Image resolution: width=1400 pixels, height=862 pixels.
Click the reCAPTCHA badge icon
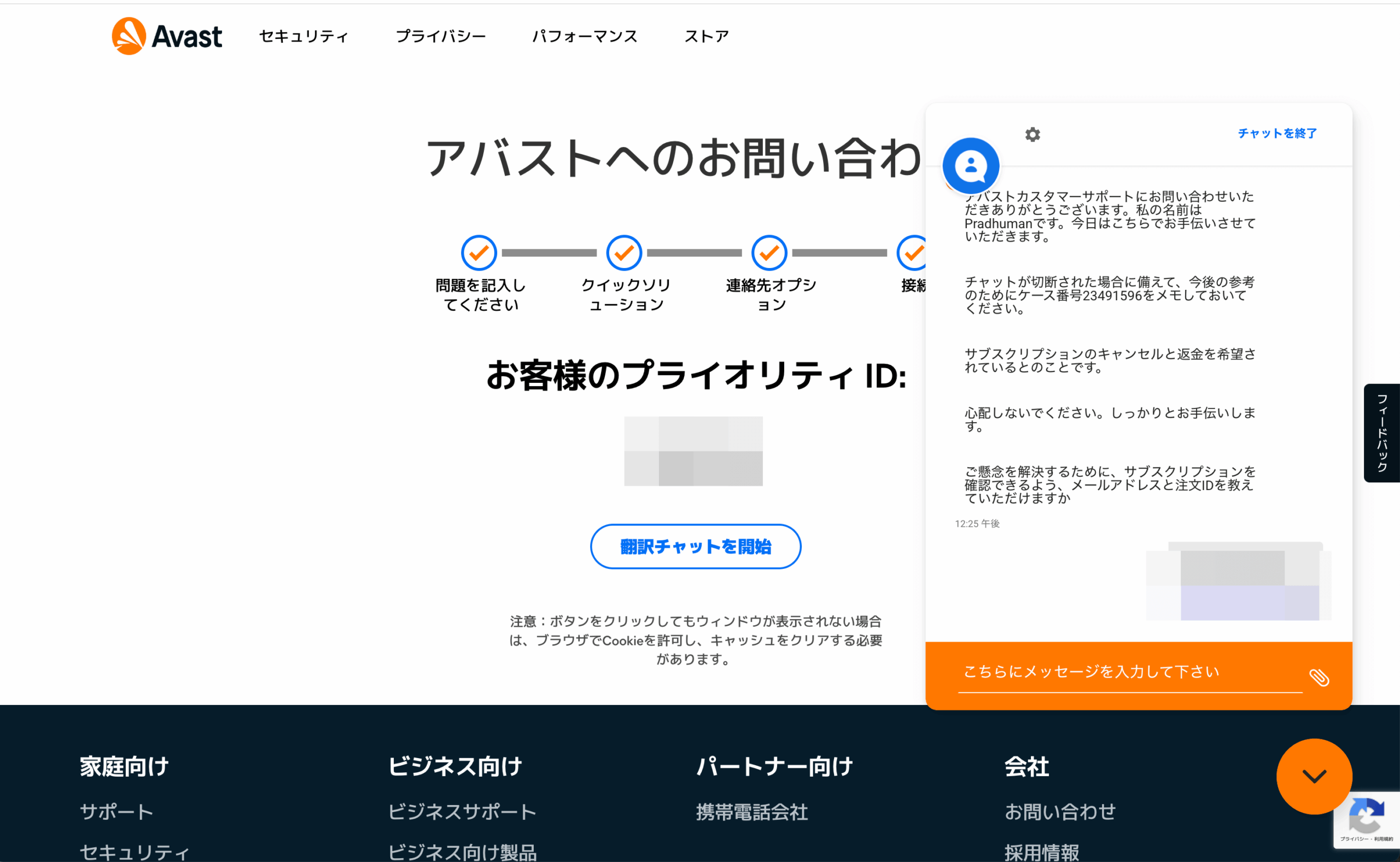point(1367,819)
